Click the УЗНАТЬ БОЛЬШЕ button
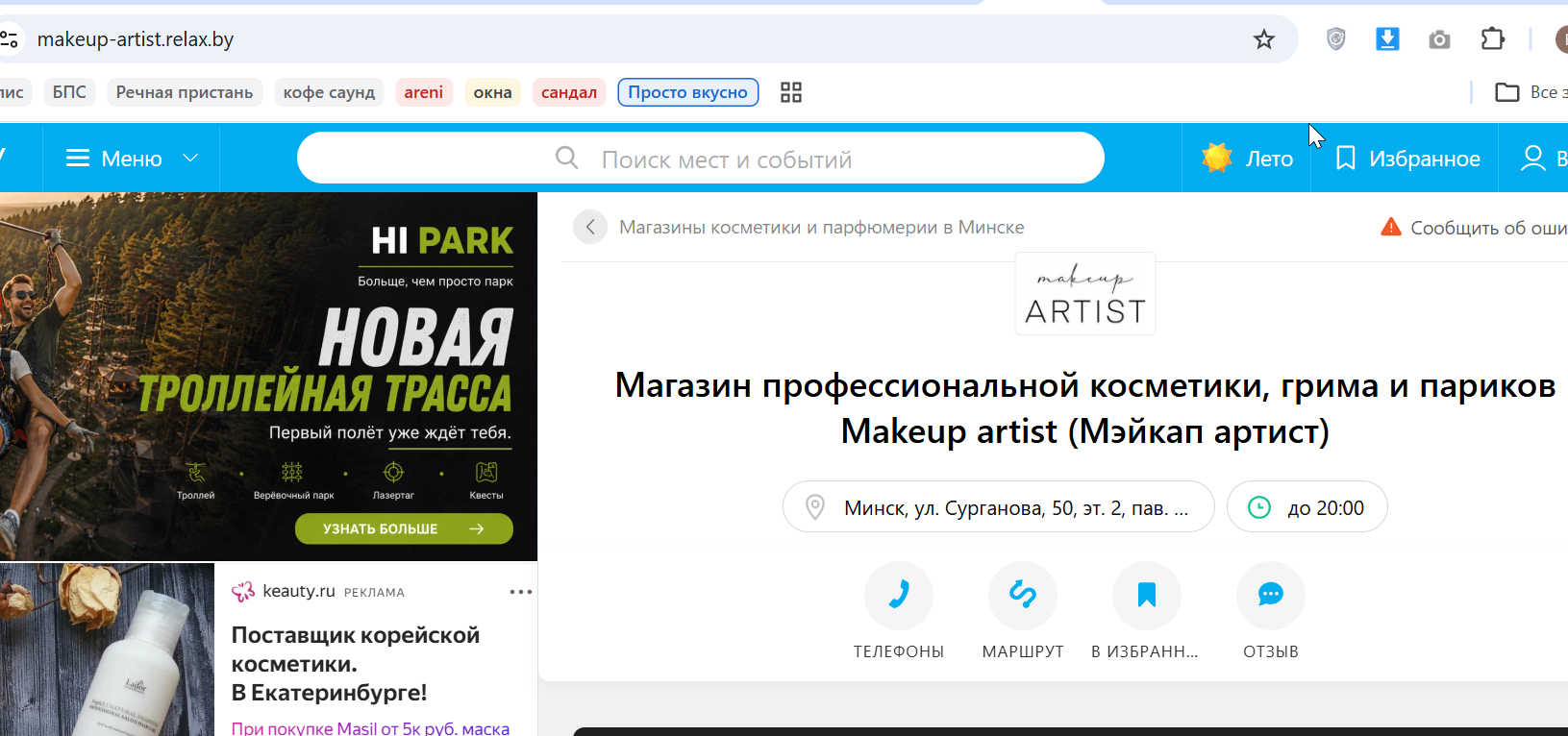Screen dimensions: 1568x736 404,528
